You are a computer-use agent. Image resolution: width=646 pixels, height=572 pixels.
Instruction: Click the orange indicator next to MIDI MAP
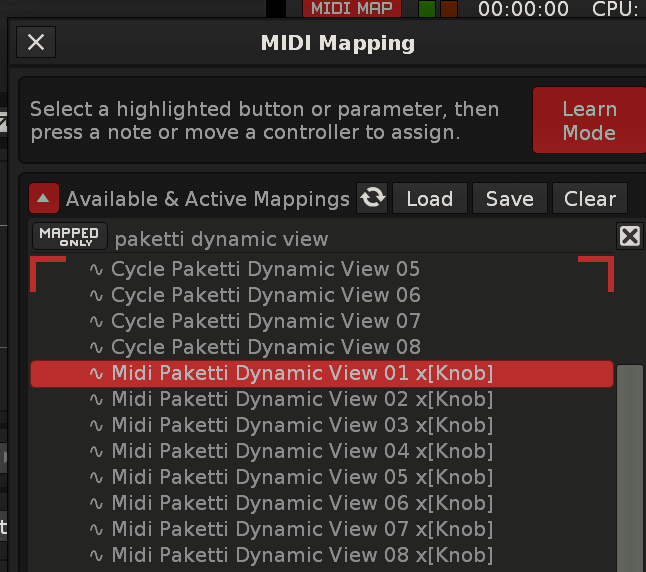[448, 9]
